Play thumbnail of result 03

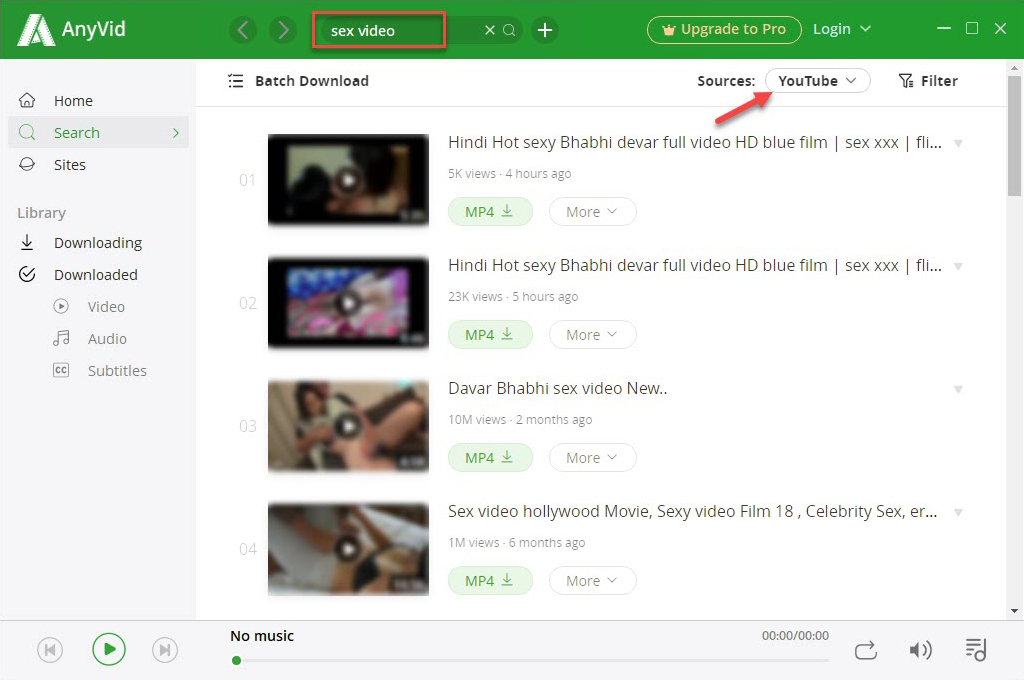348,426
